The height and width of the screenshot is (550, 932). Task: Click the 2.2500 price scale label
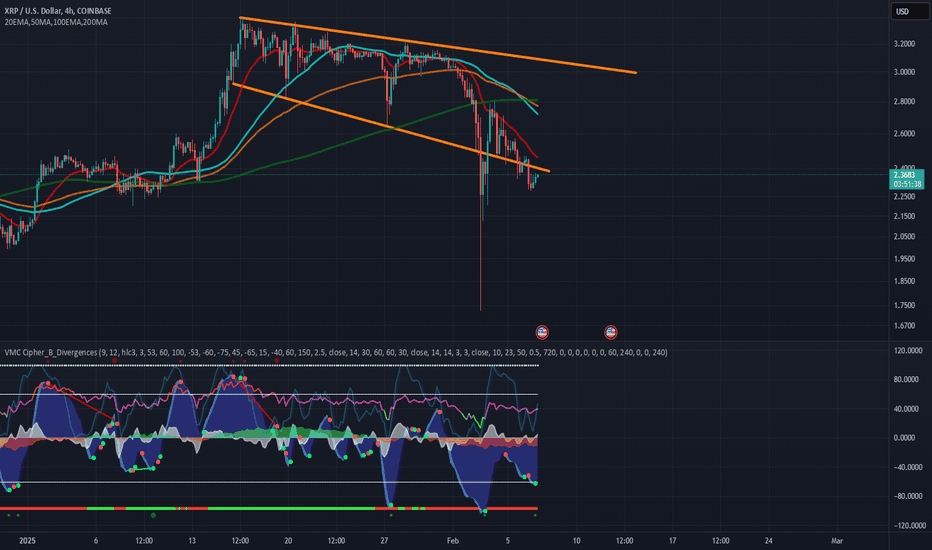904,197
